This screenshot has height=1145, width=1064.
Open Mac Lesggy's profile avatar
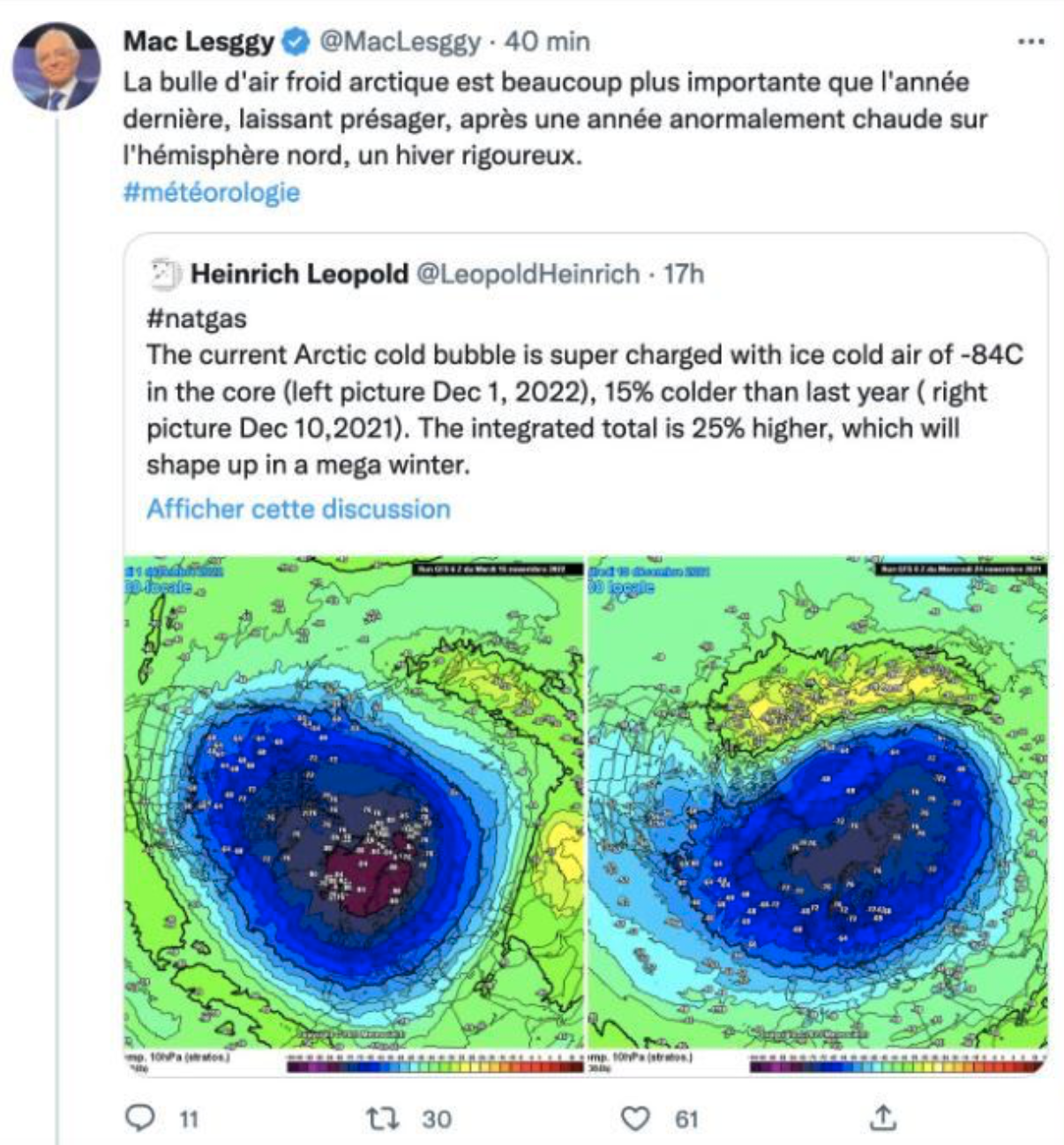tap(56, 66)
